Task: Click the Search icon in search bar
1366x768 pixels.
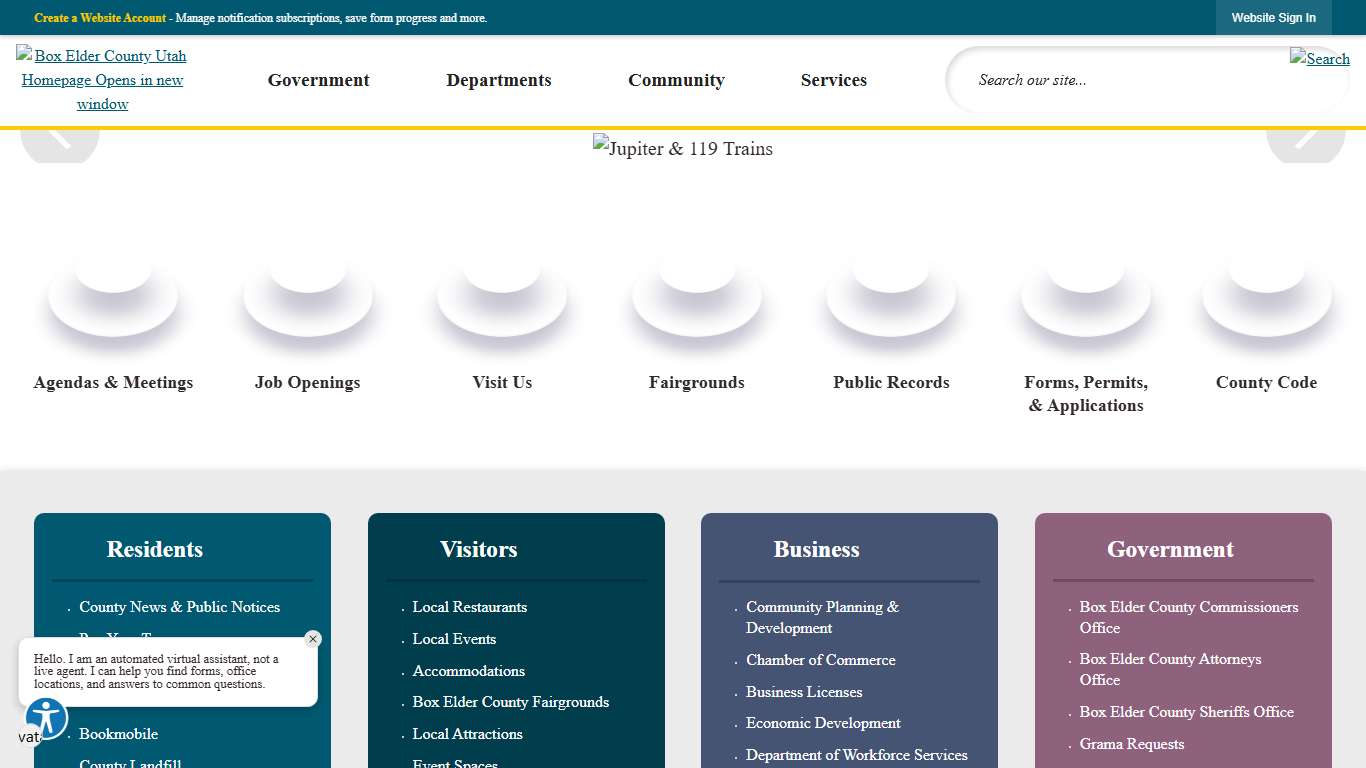Action: 1319,59
